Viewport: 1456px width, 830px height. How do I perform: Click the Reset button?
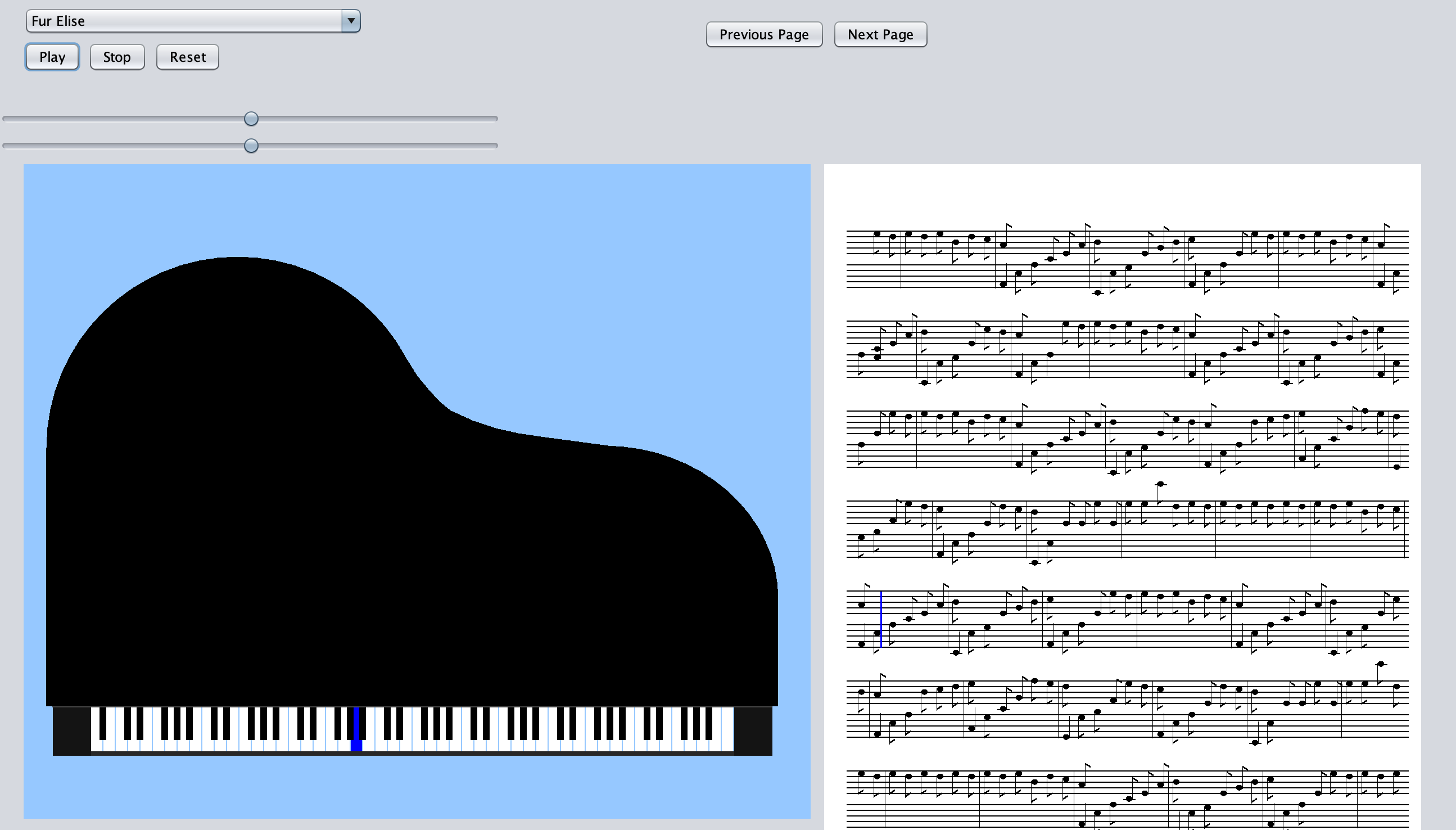point(188,57)
